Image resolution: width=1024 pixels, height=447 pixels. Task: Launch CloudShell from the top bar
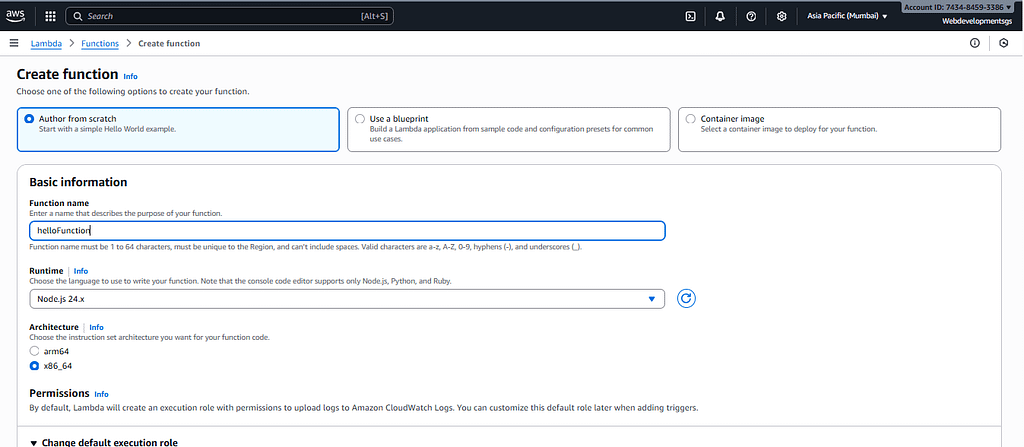pos(690,16)
